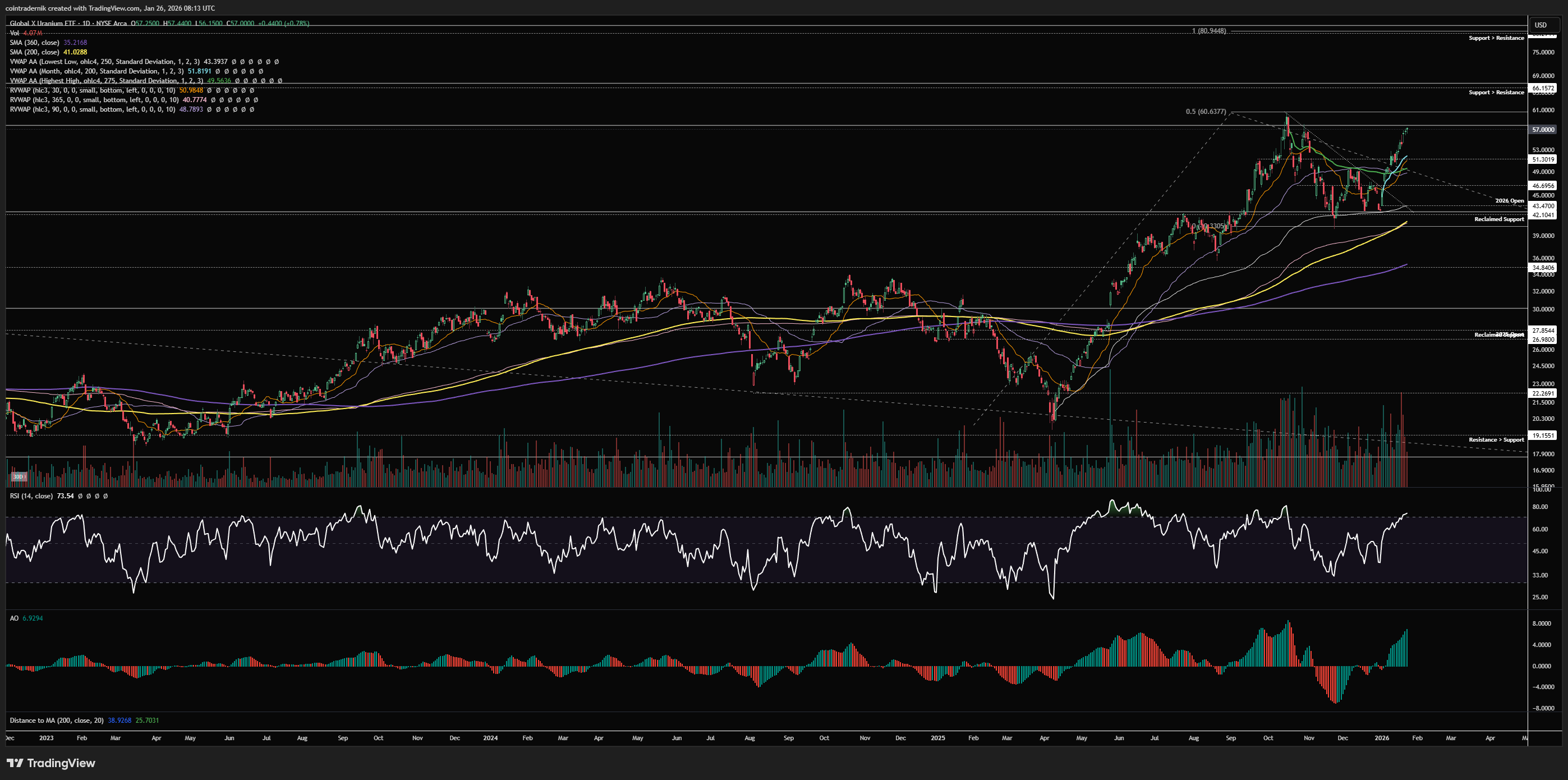The image size is (1568, 780).
Task: Select the SMA (200, close) indicator legend
Action: click(x=35, y=52)
